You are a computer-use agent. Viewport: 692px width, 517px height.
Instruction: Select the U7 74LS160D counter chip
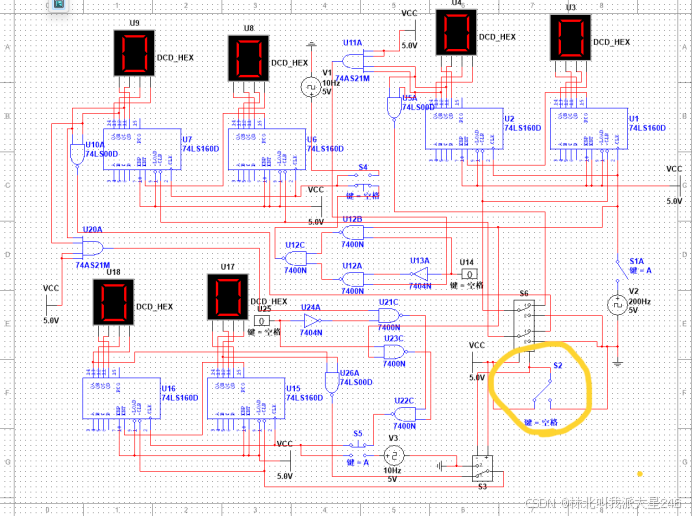click(x=142, y=149)
